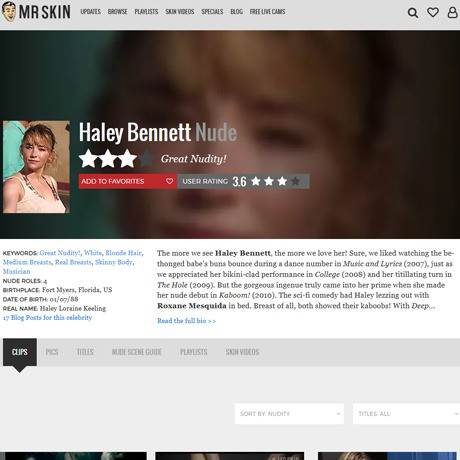Screen dimensions: 460x460
Task: Open 17 Blog Posts for this celebrity
Action: (47, 318)
